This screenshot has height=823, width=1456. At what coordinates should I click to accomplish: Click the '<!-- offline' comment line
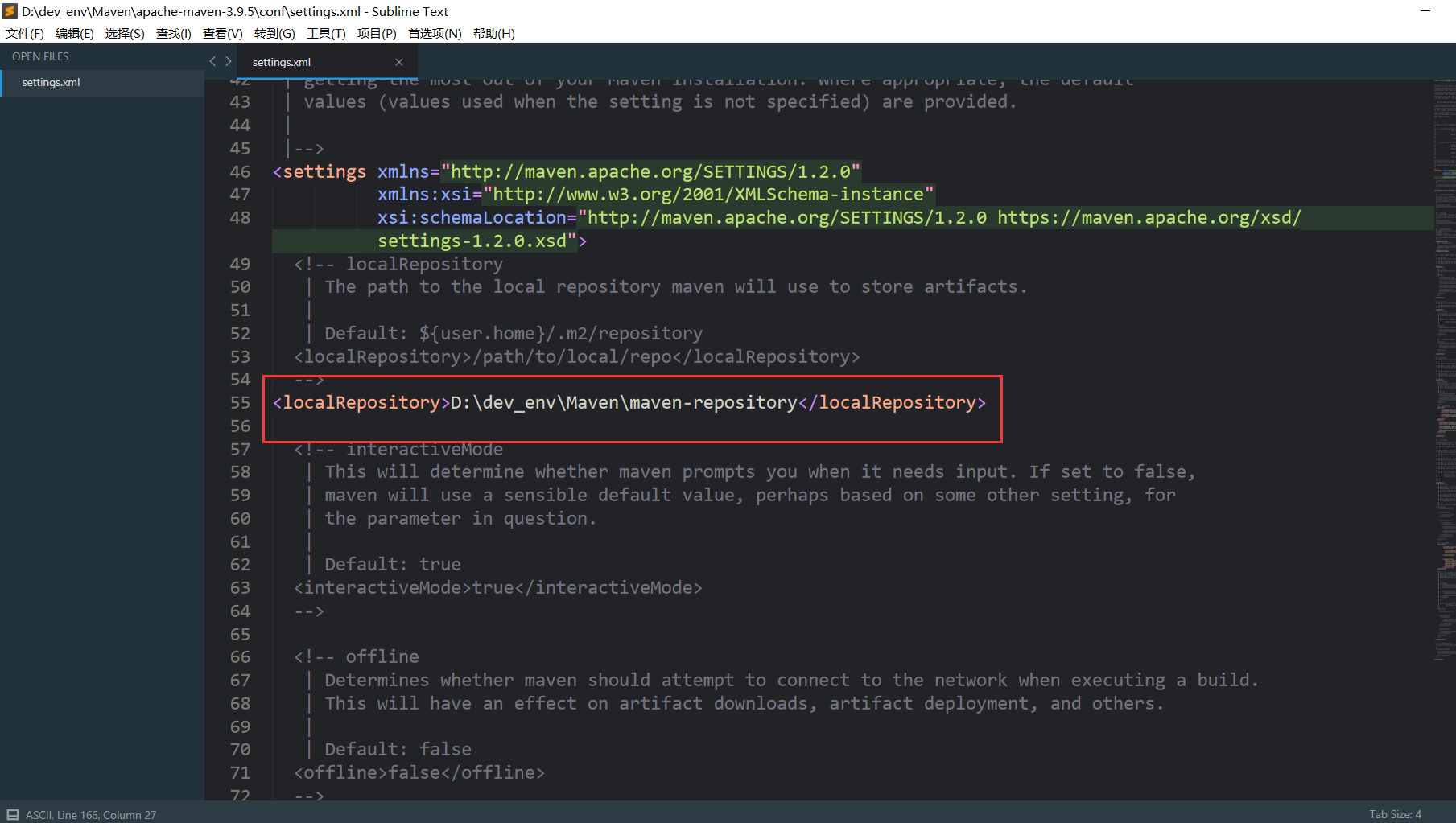[357, 656]
